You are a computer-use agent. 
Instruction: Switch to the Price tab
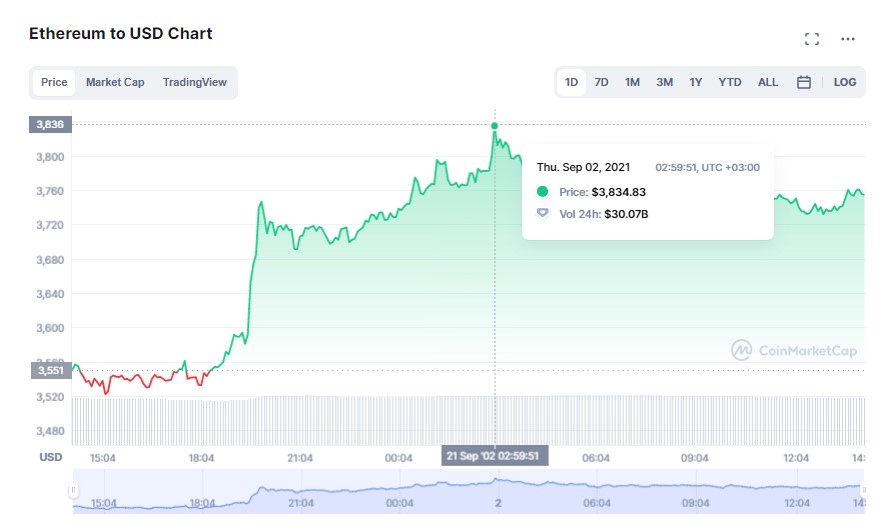(54, 82)
